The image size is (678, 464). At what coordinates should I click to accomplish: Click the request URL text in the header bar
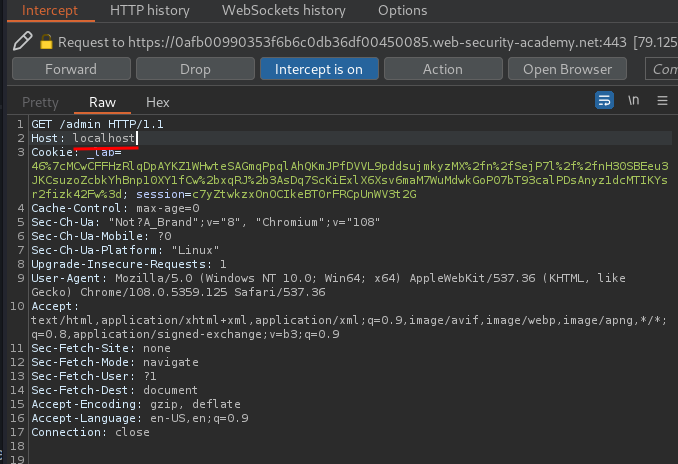tap(377, 42)
